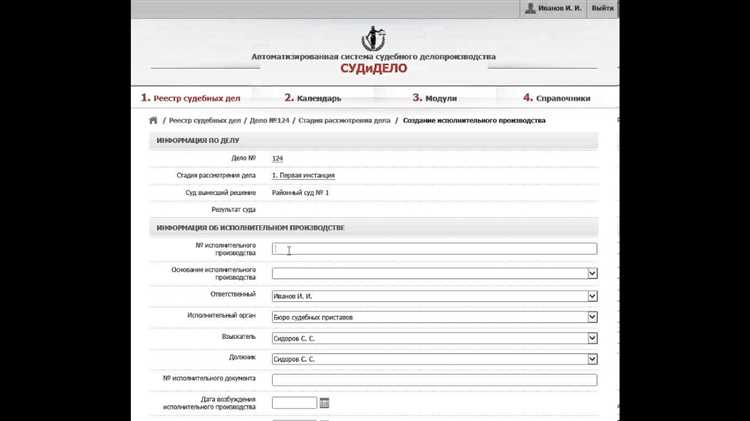The image size is (750, 421).
Task: Expand Основания исполнительного производства dropdown
Action: (592, 274)
